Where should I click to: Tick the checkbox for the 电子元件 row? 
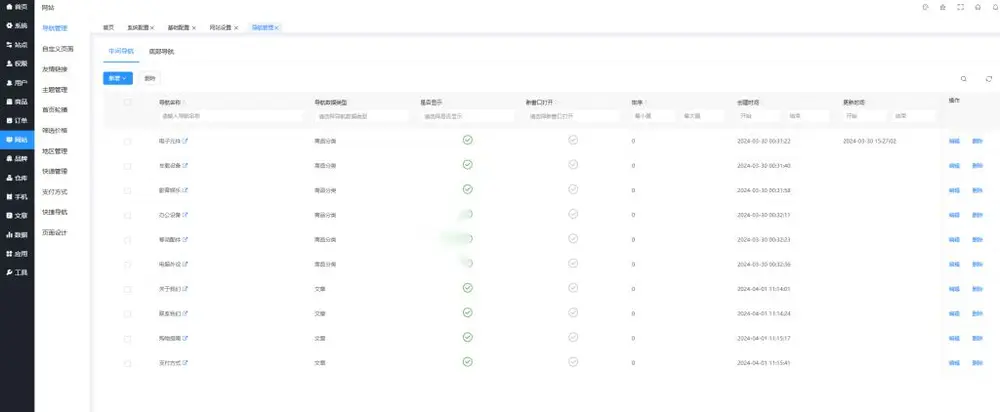tap(128, 141)
